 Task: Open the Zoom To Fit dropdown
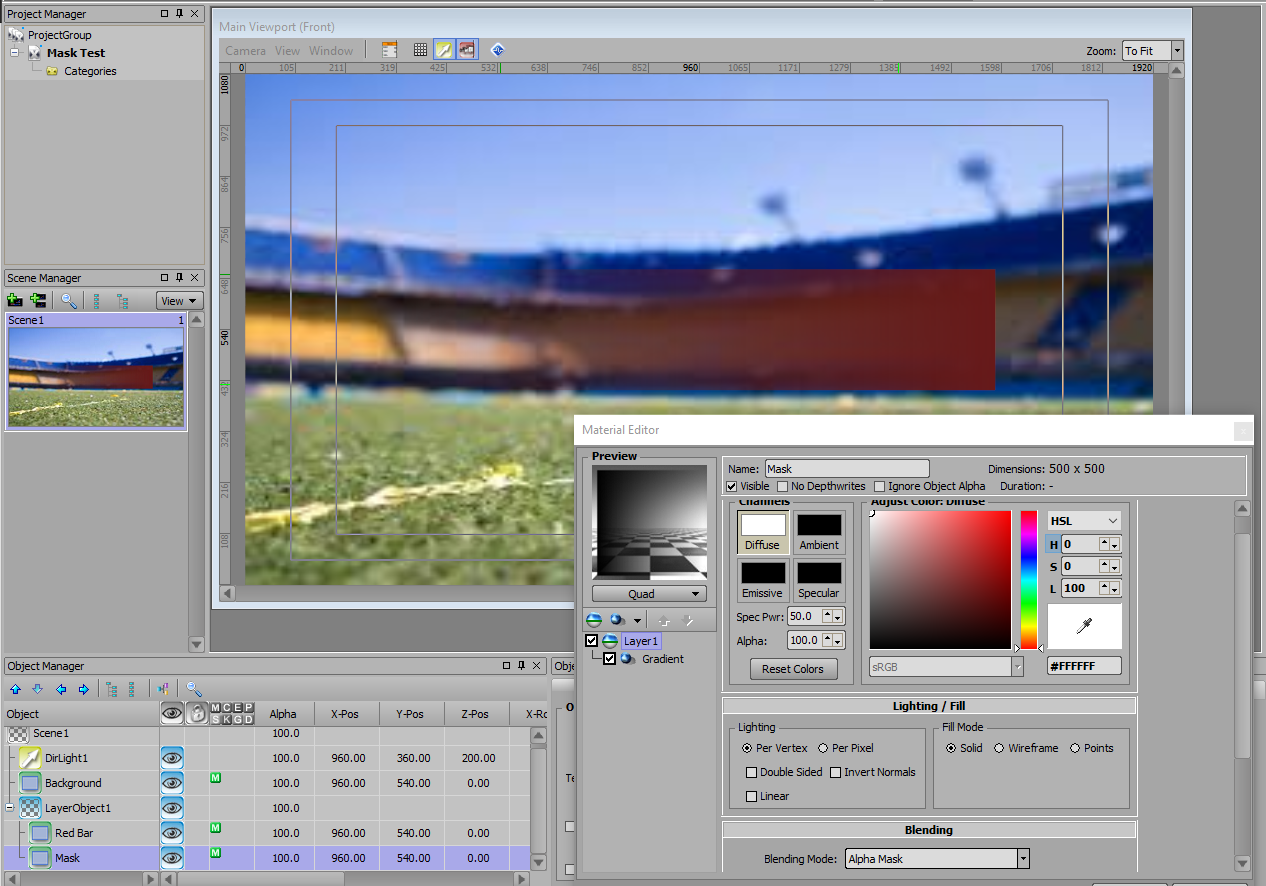(1177, 50)
